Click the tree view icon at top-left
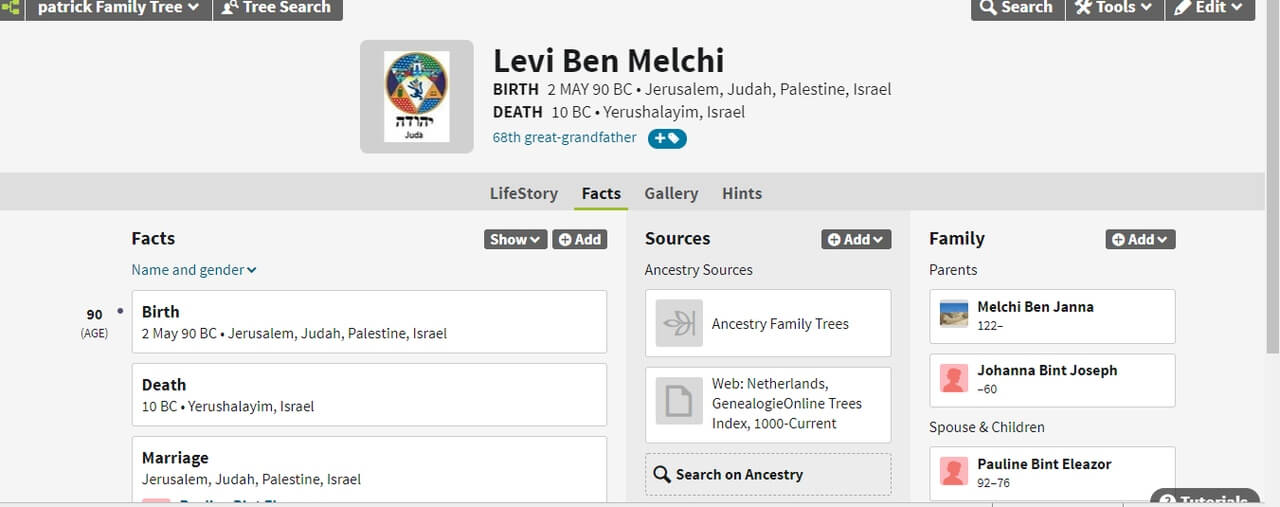The height and width of the screenshot is (507, 1280). click(11, 8)
